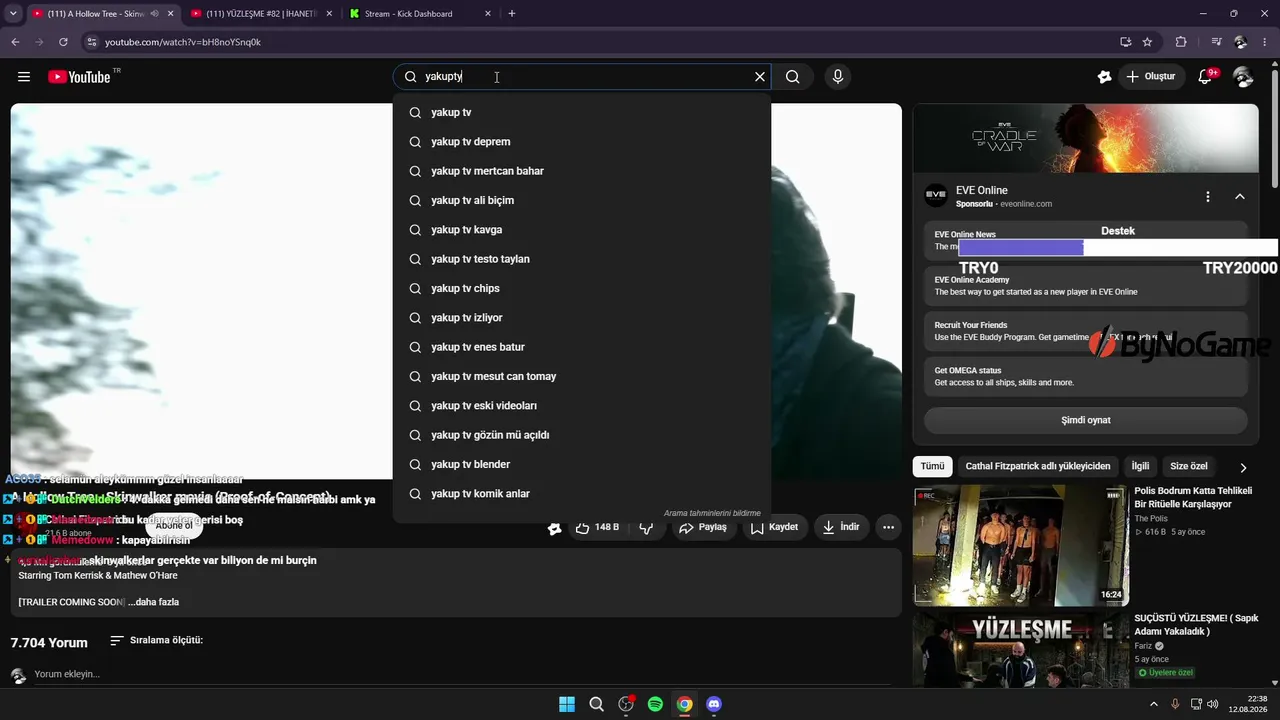
Task: Click the Abone ol subscribe button
Action: (174, 525)
